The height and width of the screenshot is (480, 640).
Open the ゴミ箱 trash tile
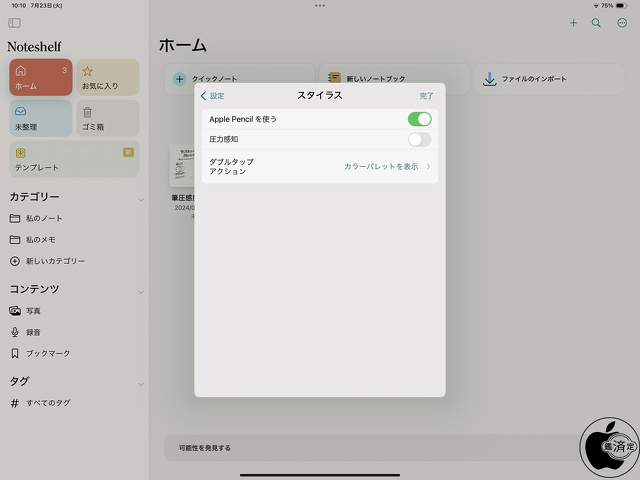pyautogui.click(x=107, y=119)
